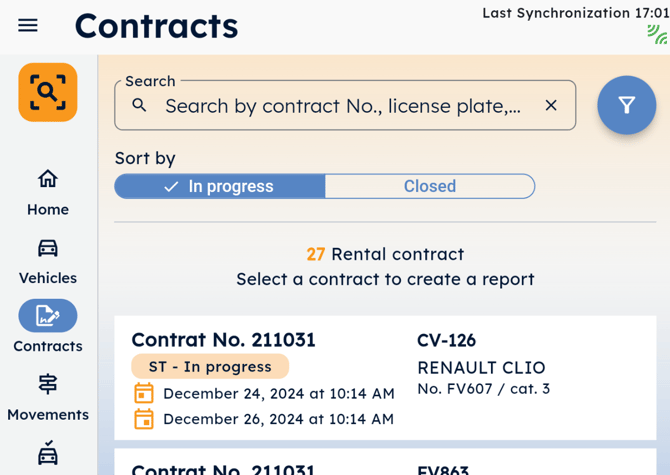The image size is (670, 475).
Task: Select the In progress sort option
Action: point(220,186)
